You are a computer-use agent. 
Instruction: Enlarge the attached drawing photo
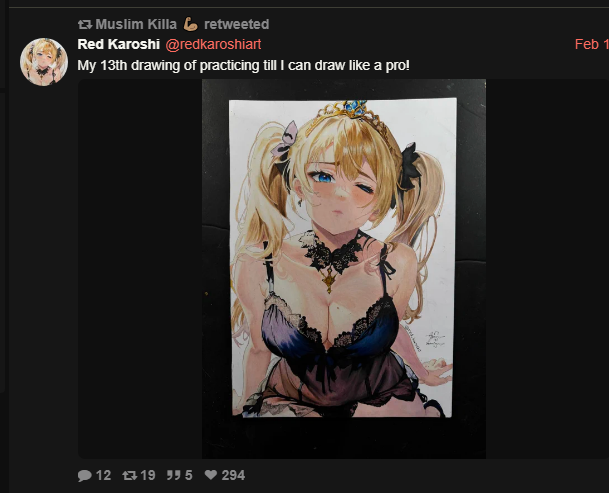point(344,269)
